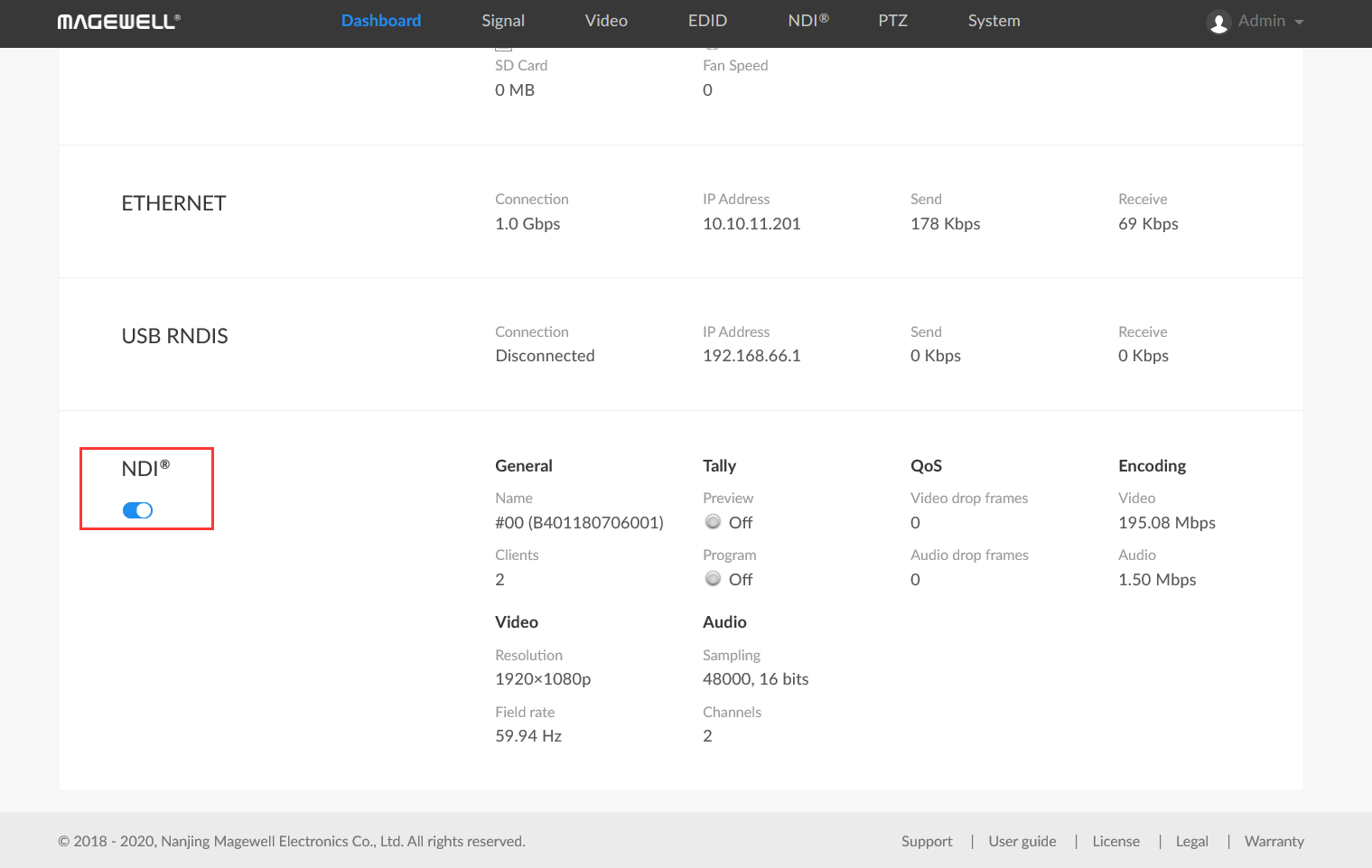The height and width of the screenshot is (868, 1372).
Task: Go to the Video tab
Action: [x=605, y=21]
